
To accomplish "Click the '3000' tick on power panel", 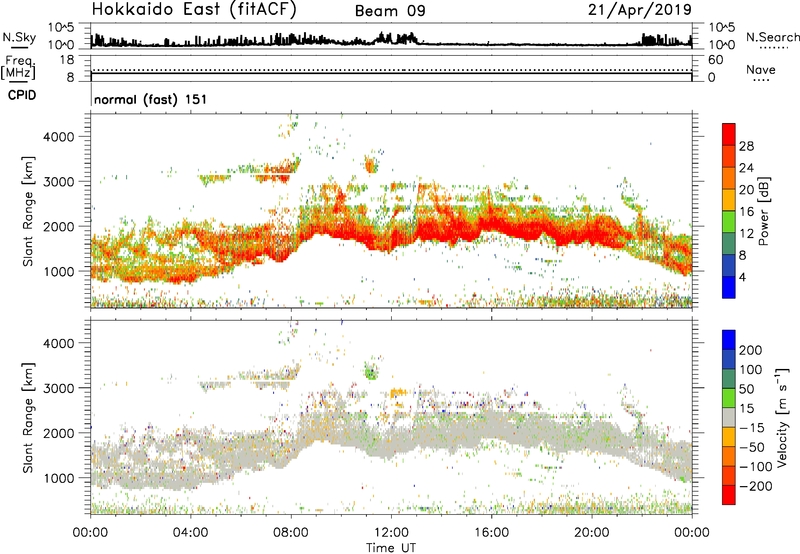I will [x=58, y=182].
